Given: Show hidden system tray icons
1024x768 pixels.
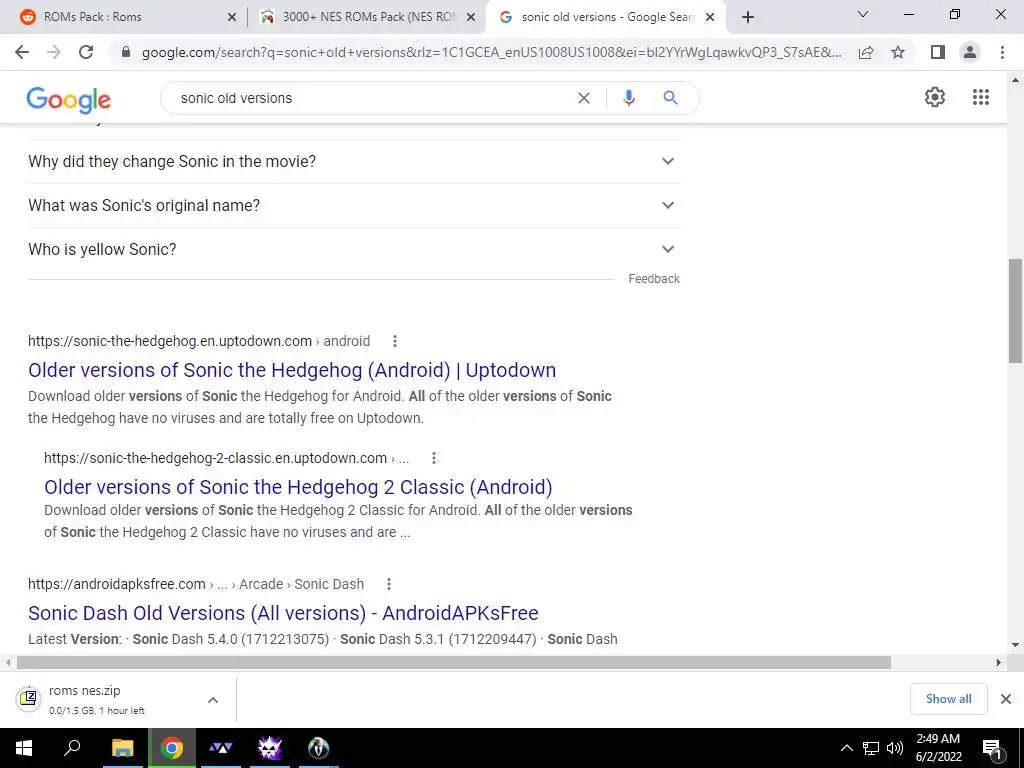Looking at the screenshot, I should click(846, 748).
